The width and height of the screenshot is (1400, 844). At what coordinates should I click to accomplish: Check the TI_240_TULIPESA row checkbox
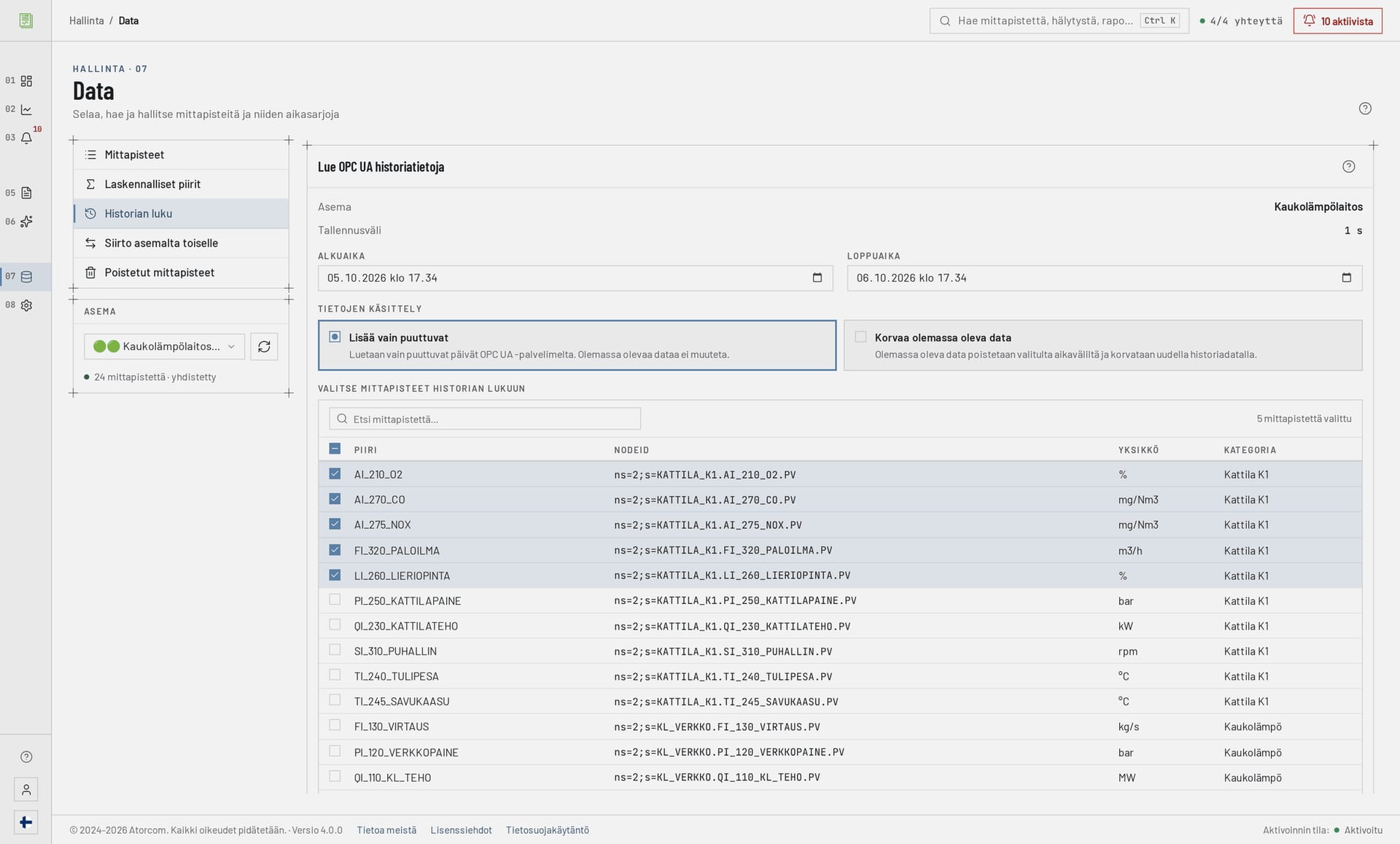335,675
